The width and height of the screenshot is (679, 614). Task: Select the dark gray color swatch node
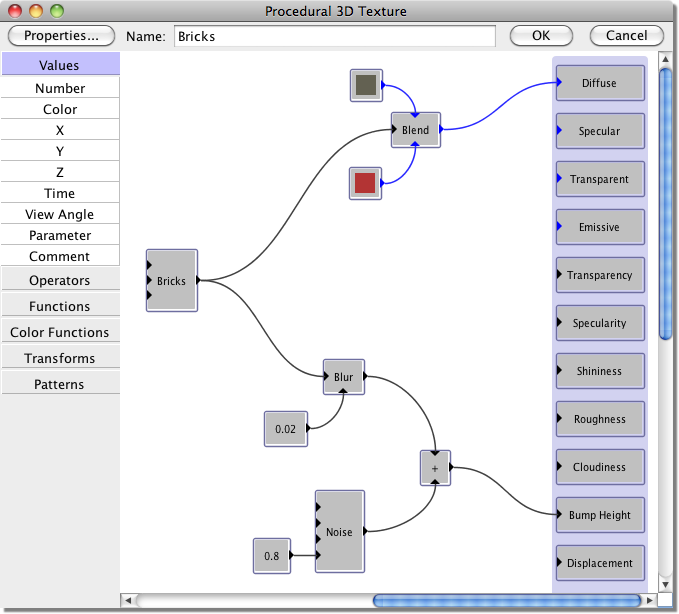[x=366, y=85]
